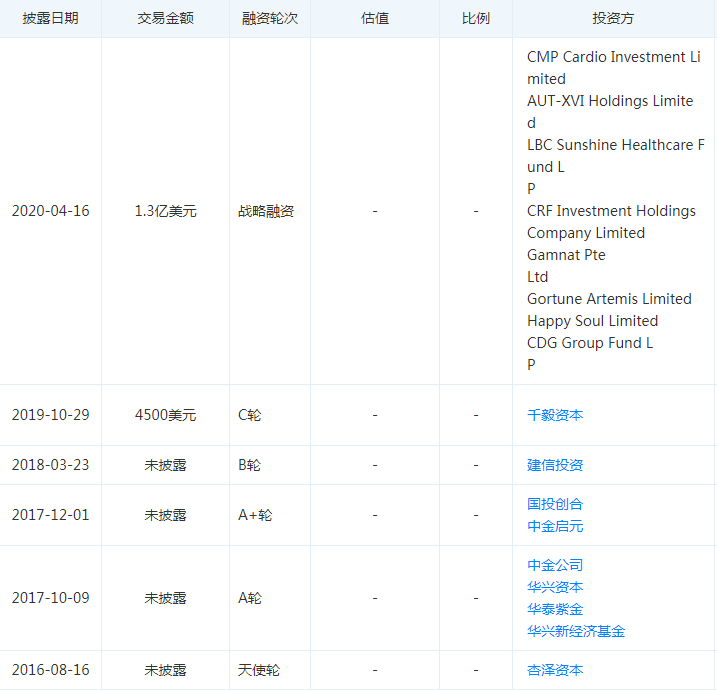Open the 华兴资本 investor link
Image resolution: width=717 pixels, height=691 pixels.
click(x=555, y=587)
